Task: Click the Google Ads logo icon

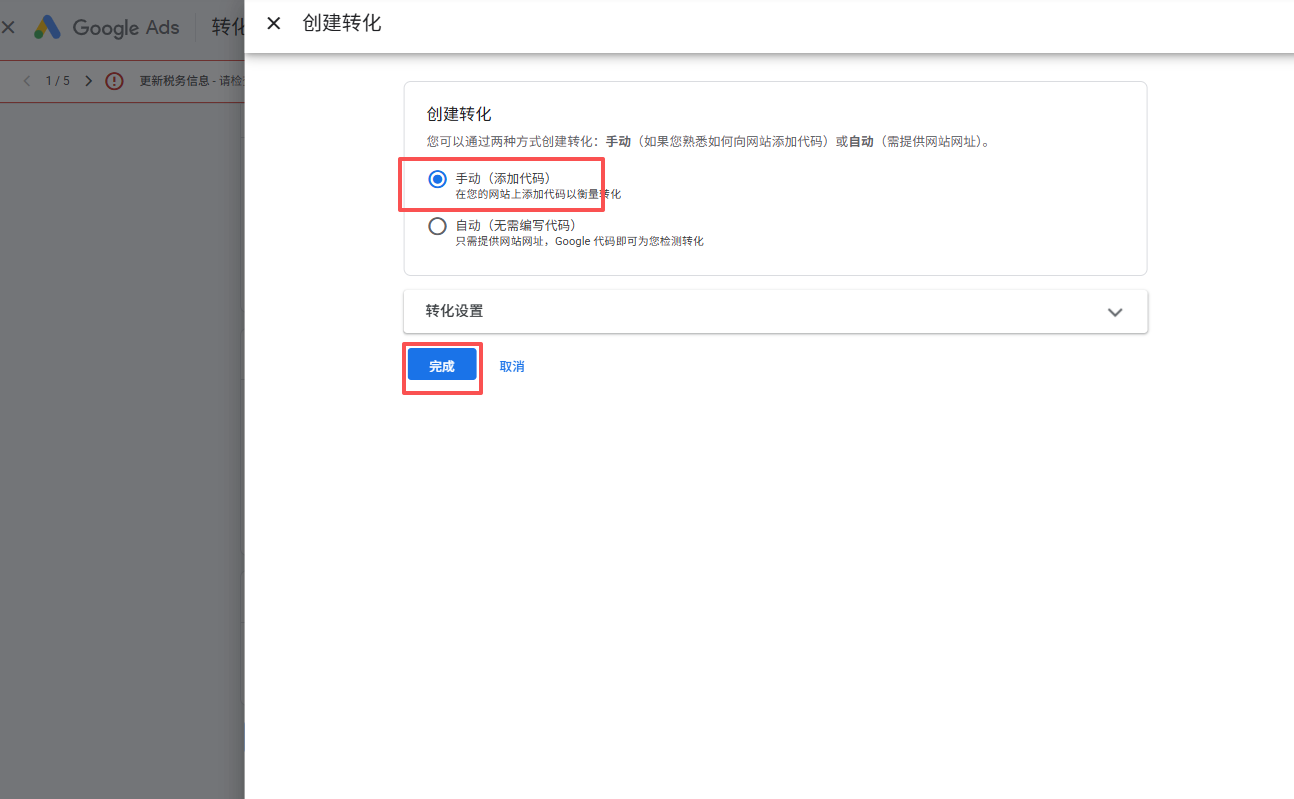Action: click(x=47, y=27)
